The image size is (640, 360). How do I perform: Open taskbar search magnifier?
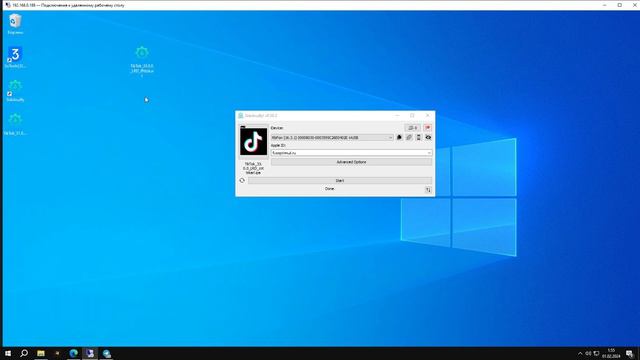click(x=24, y=353)
